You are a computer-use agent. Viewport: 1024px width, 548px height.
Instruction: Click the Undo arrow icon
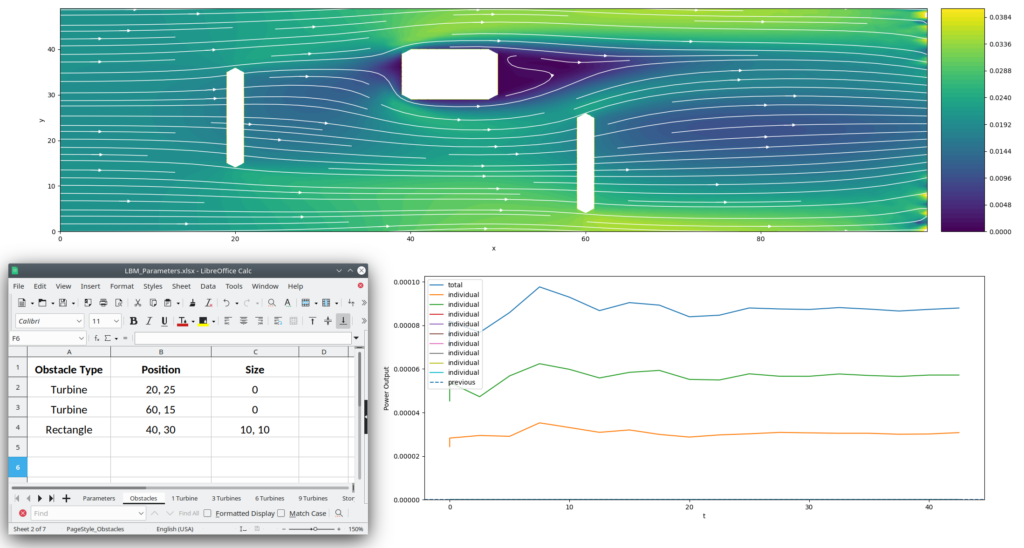[x=227, y=302]
